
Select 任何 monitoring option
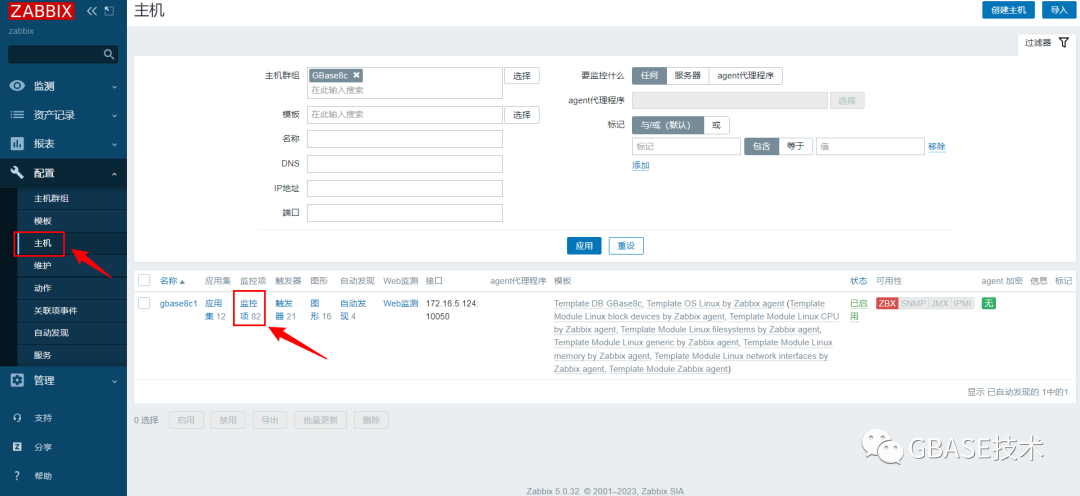click(x=650, y=76)
